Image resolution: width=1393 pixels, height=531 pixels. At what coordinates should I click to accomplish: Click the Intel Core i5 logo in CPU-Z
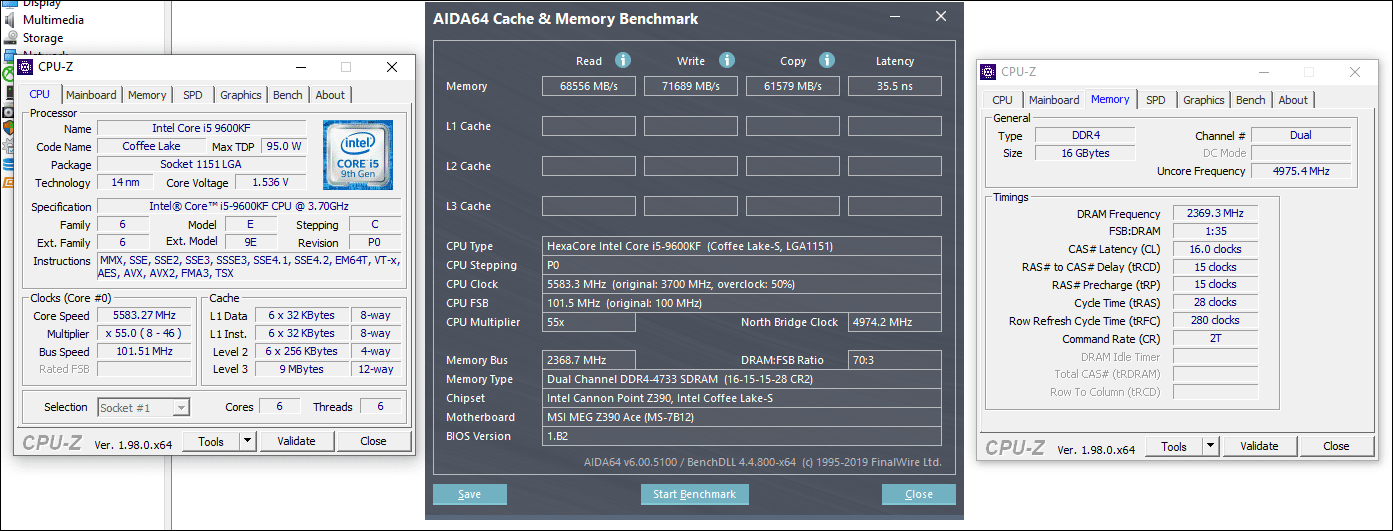[358, 155]
